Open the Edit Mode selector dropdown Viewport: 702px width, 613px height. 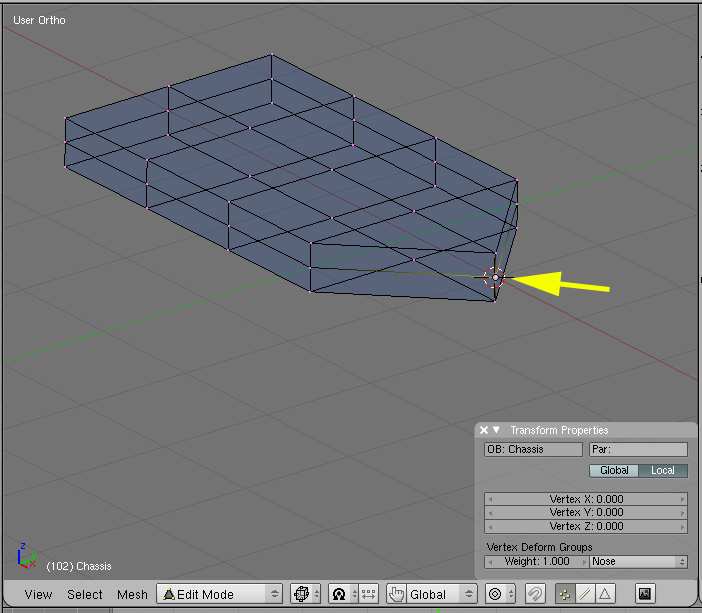[x=219, y=594]
